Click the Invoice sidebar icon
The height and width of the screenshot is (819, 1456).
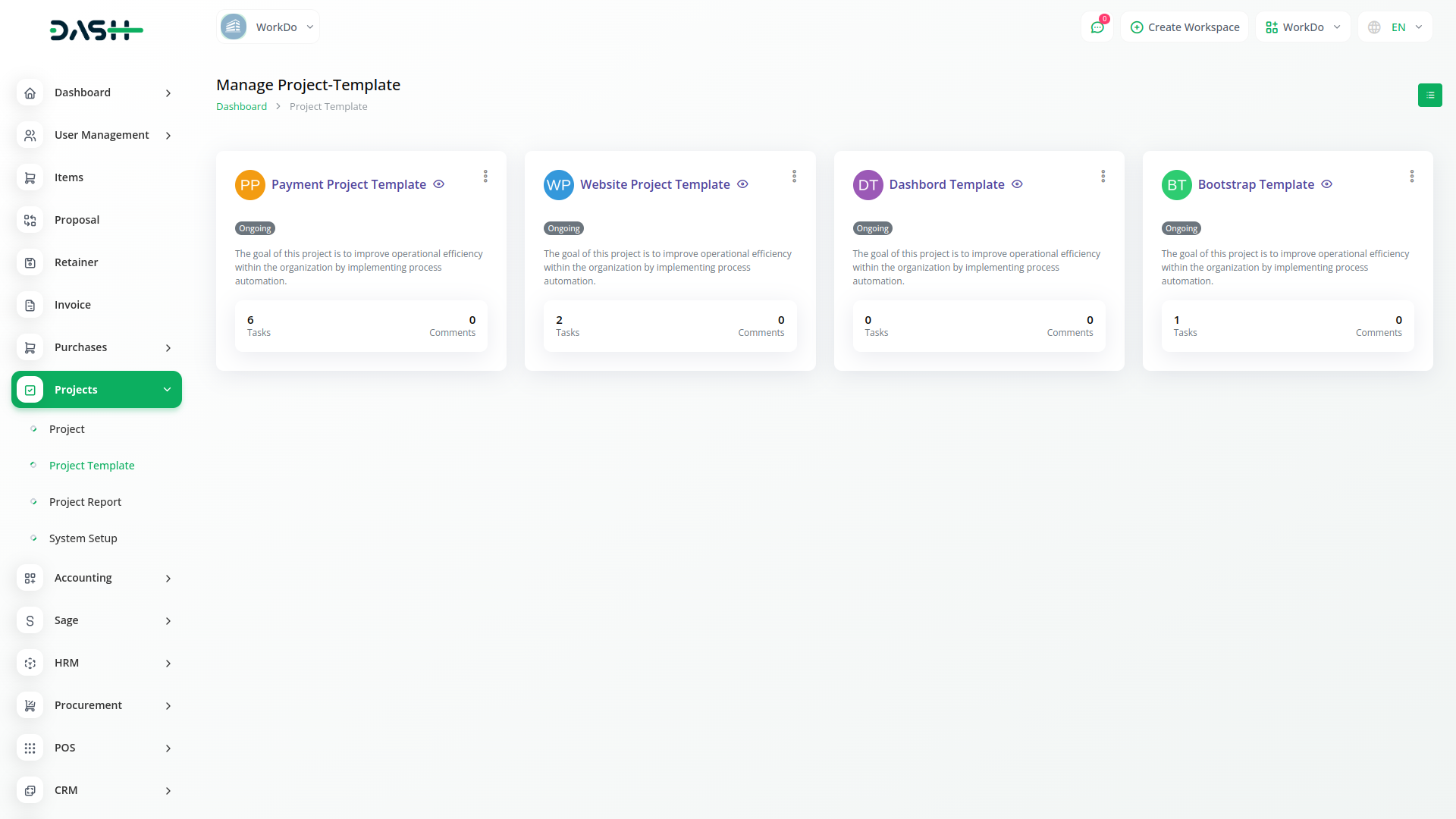[30, 305]
